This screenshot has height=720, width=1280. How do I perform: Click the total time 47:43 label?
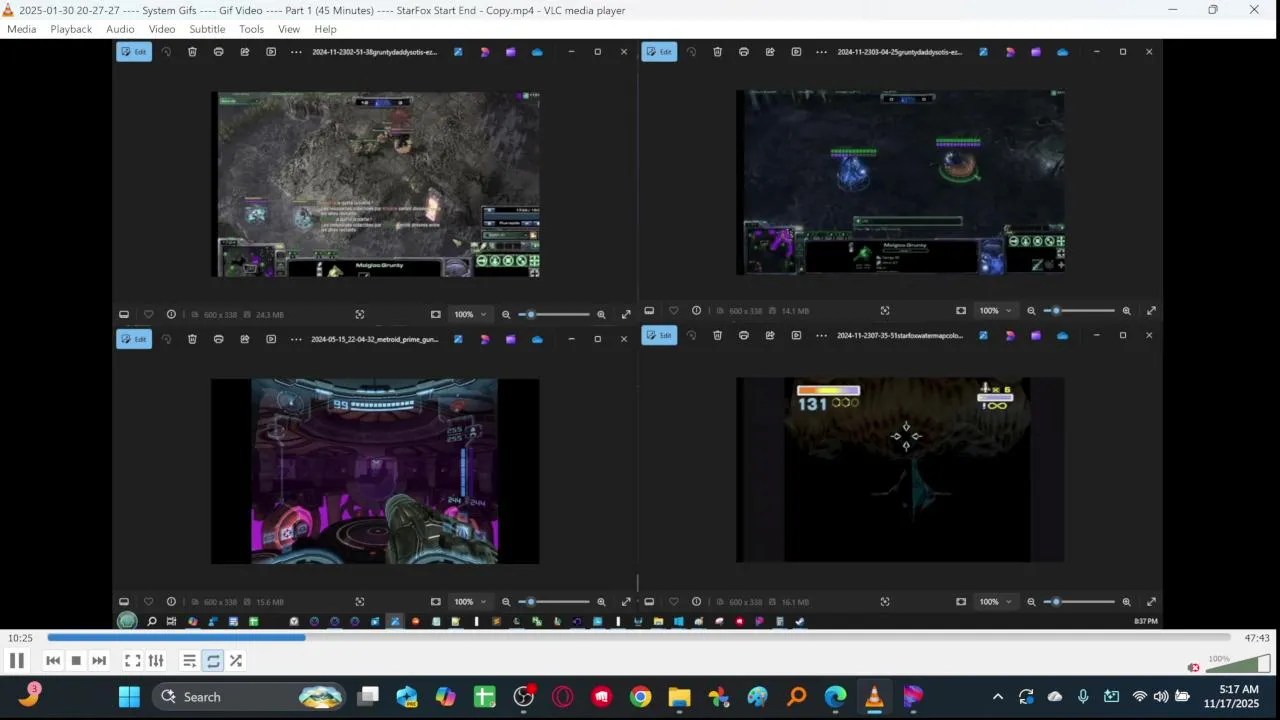(1257, 638)
